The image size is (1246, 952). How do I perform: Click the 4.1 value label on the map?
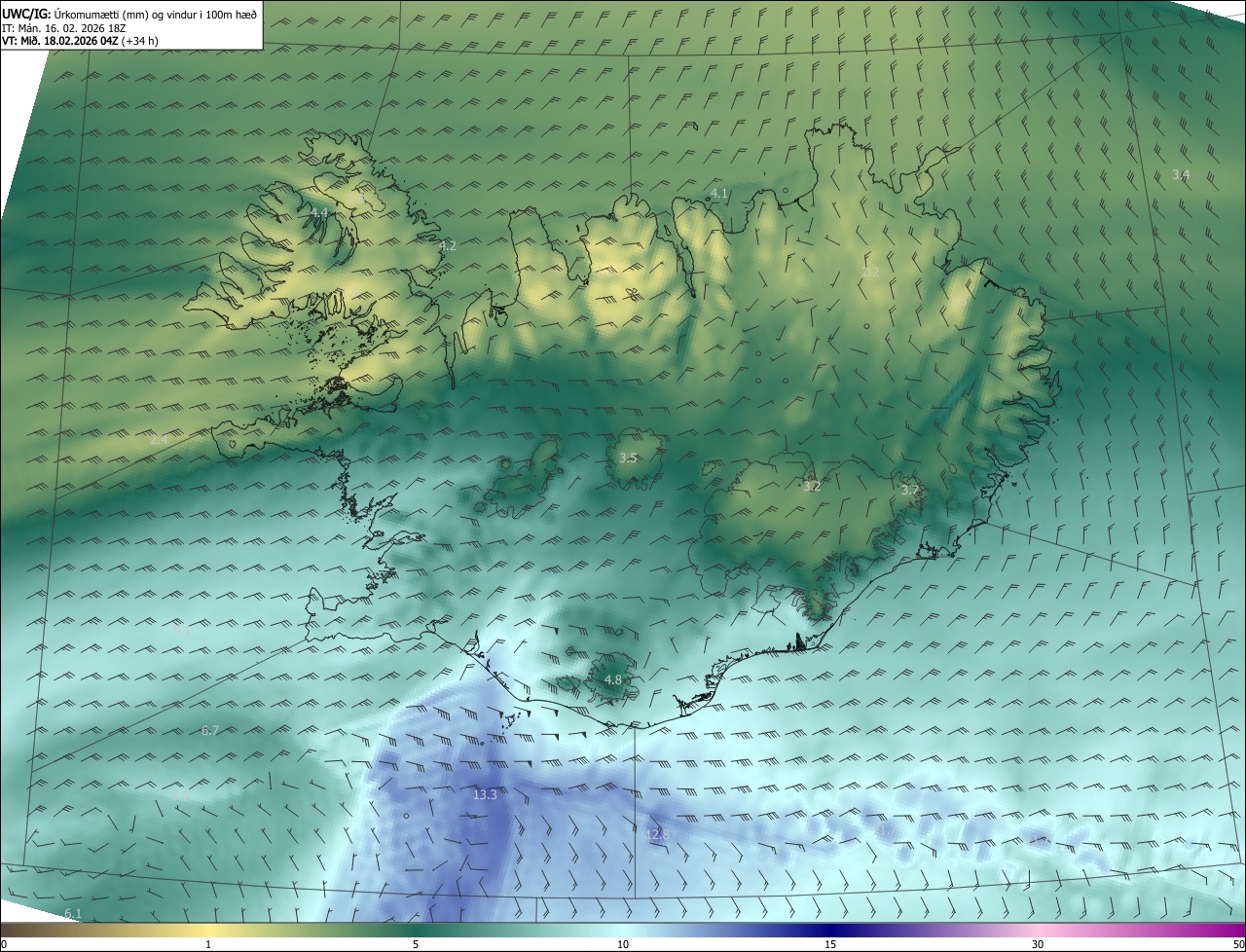pyautogui.click(x=719, y=194)
